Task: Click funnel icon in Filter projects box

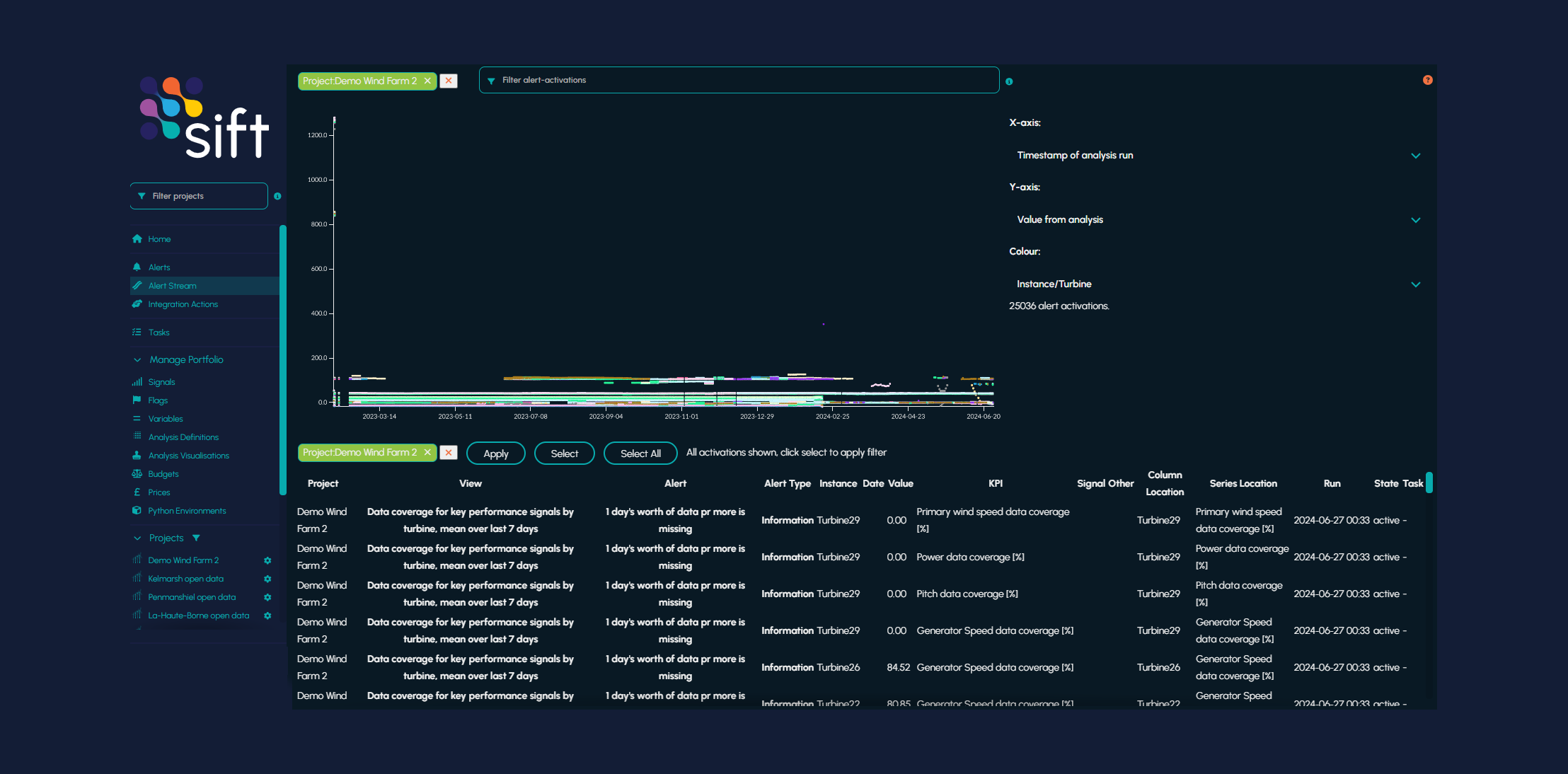Action: tap(142, 196)
